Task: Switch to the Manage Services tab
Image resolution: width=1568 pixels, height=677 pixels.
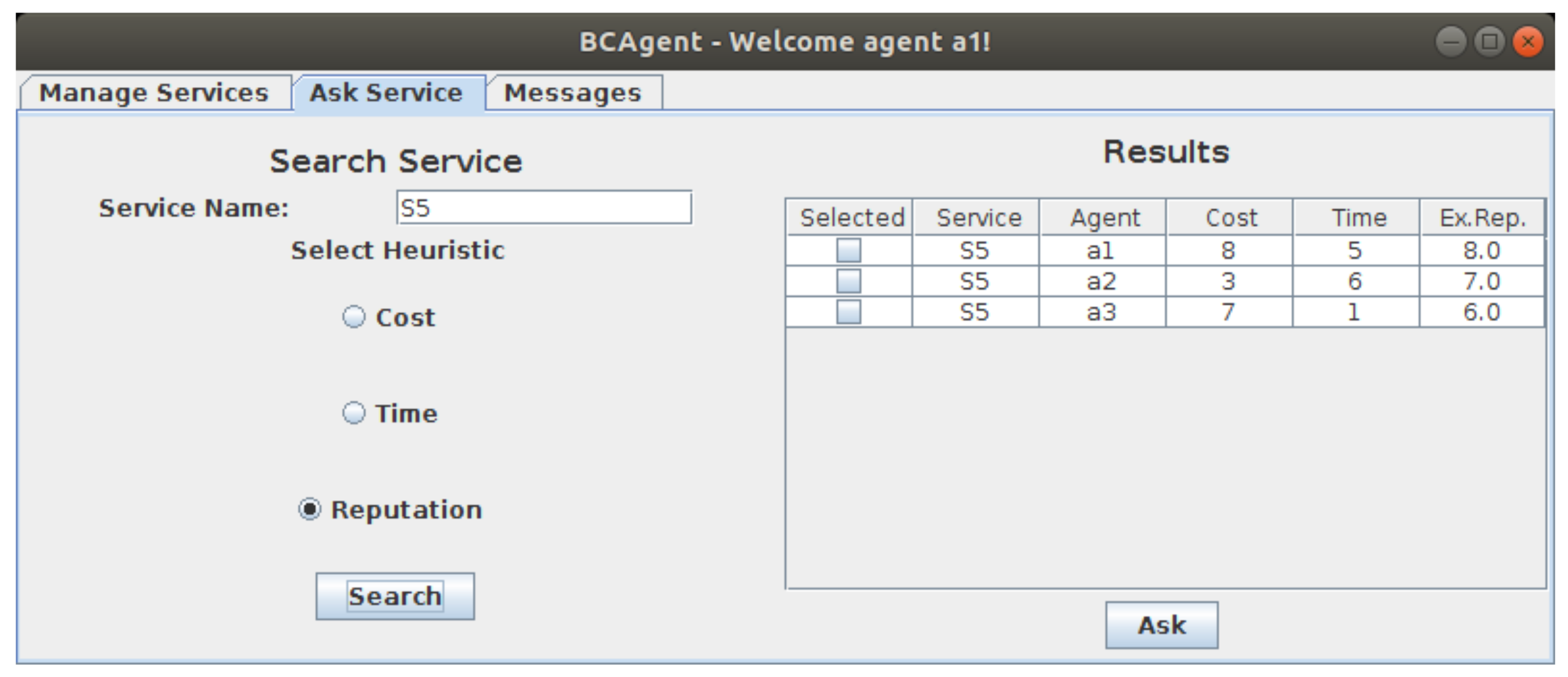Action: tap(153, 93)
